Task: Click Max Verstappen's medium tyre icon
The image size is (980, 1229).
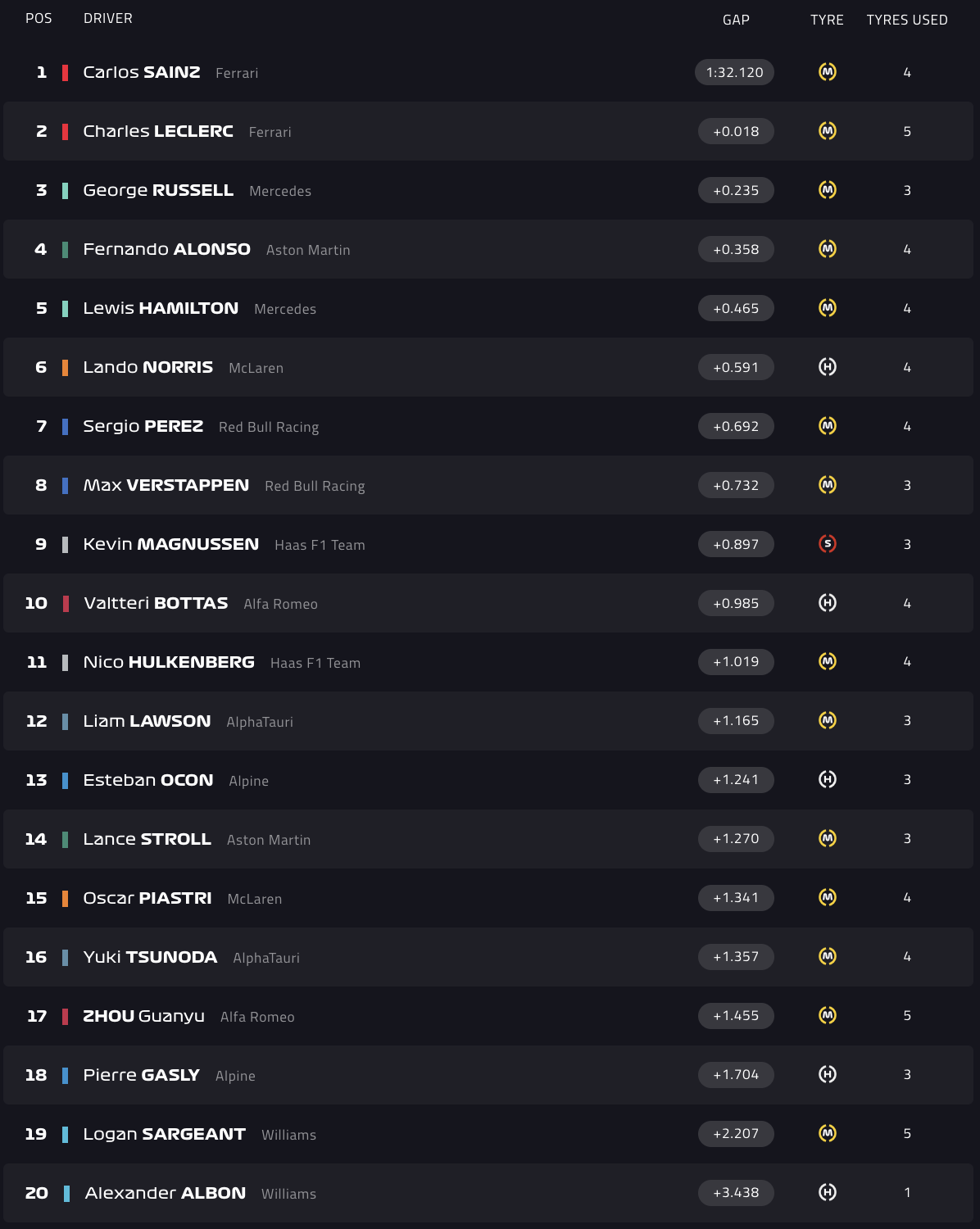Action: (x=828, y=485)
